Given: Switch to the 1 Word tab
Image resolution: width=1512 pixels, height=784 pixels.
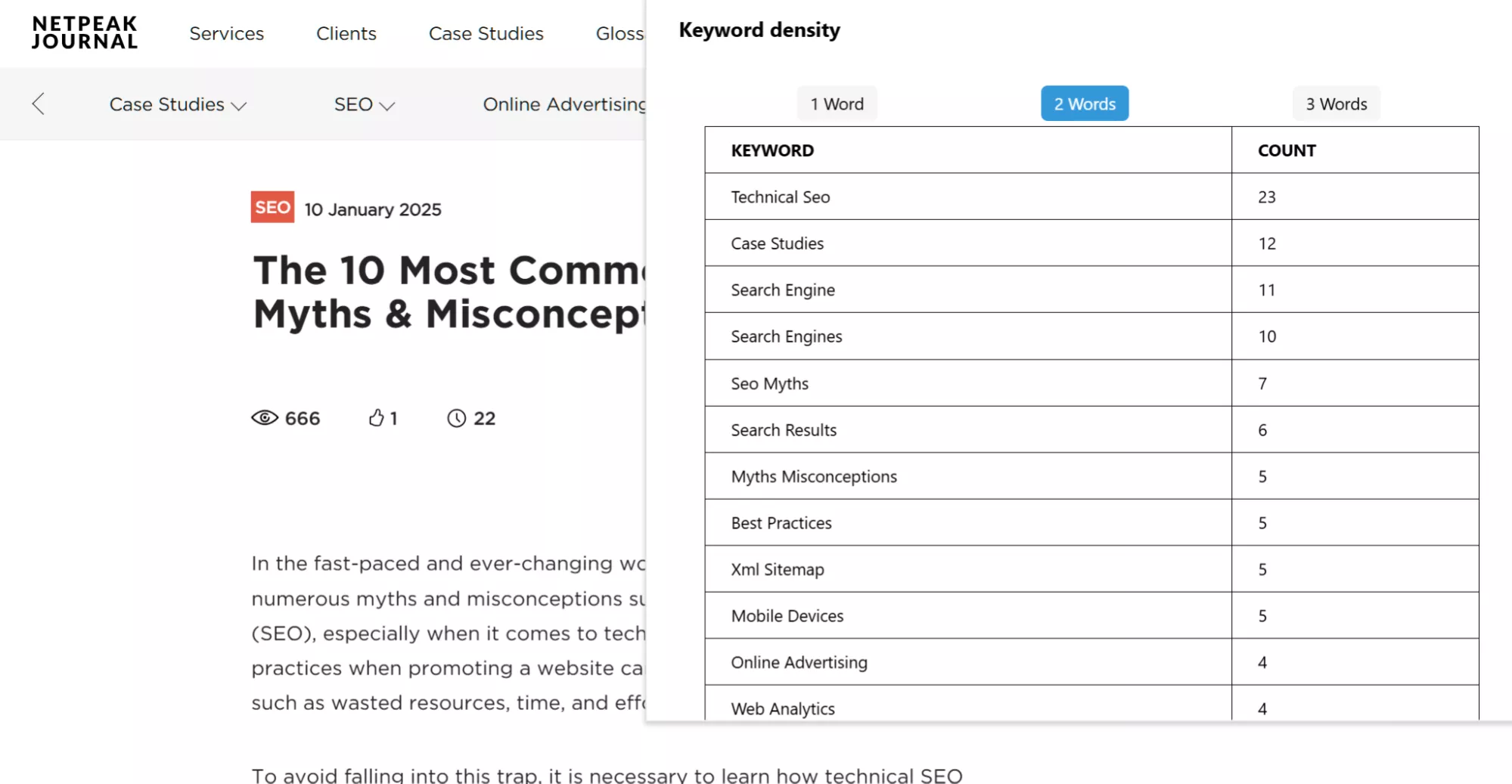Looking at the screenshot, I should pyautogui.click(x=837, y=104).
